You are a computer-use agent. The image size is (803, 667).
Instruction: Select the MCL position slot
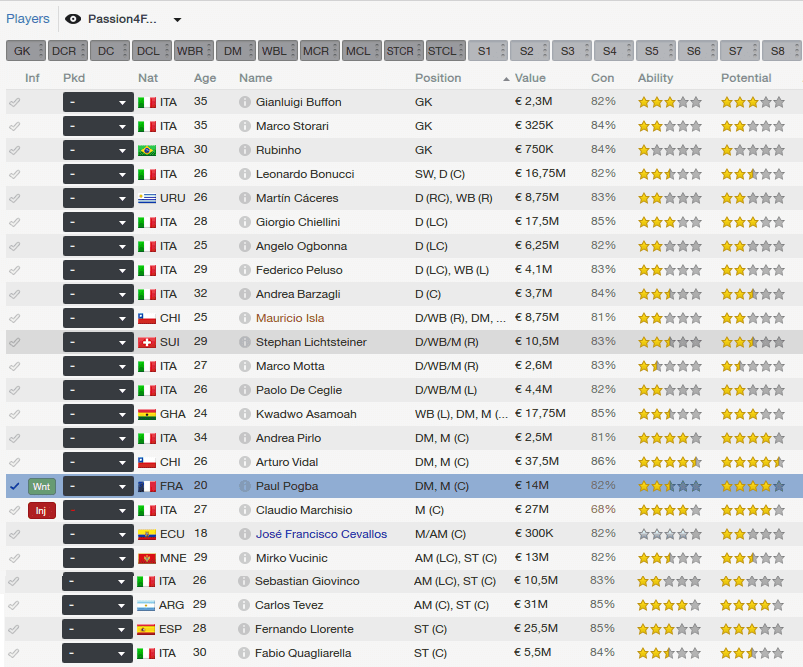coord(362,51)
